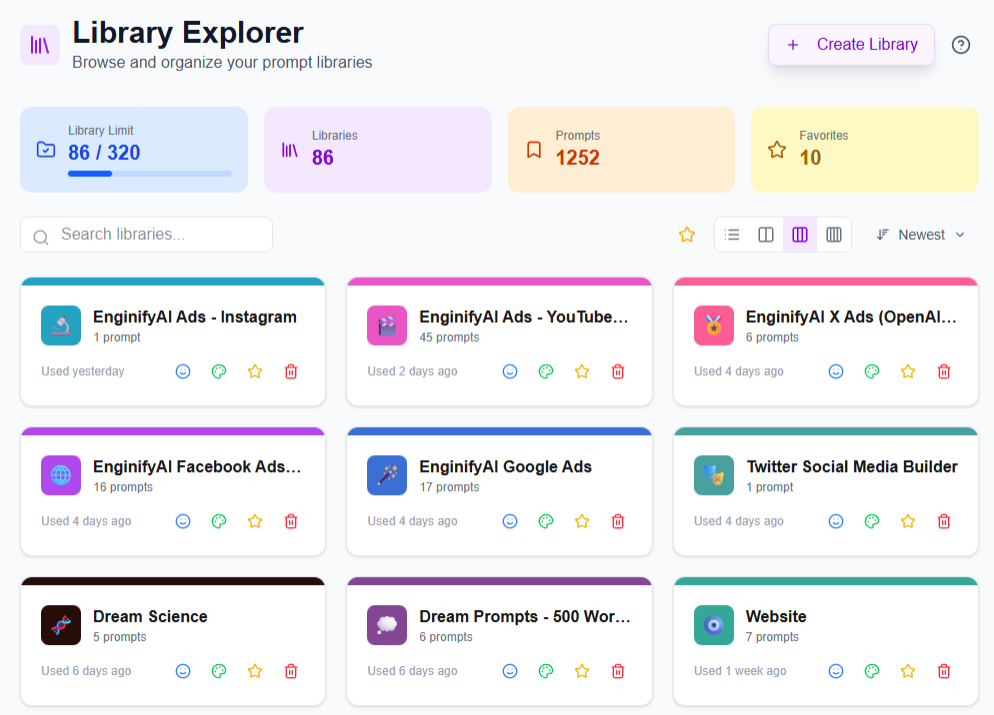
Task: Toggle favorites-only filter star beside view buttons
Action: click(x=687, y=235)
